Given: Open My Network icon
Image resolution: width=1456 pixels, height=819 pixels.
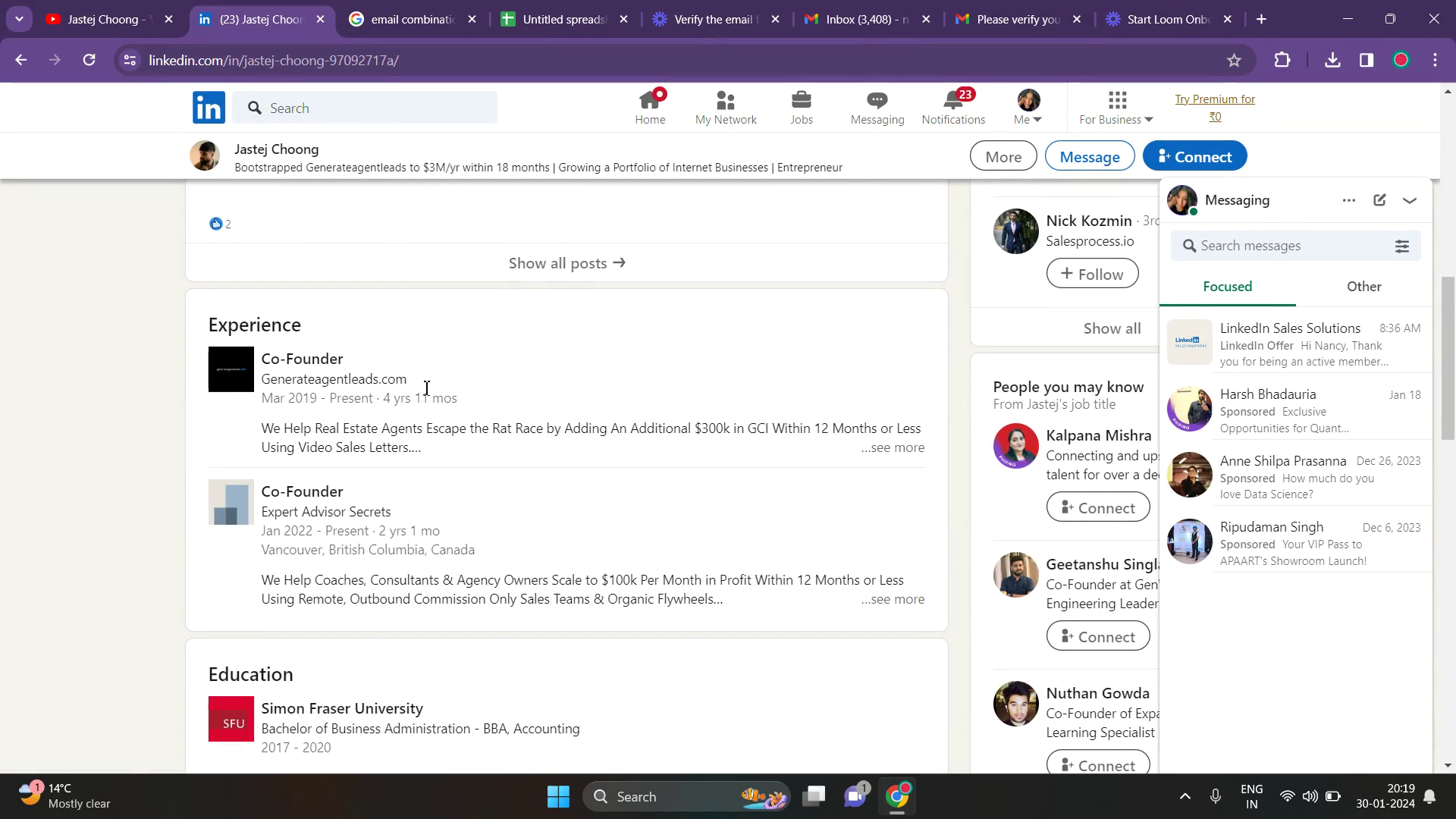Looking at the screenshot, I should [726, 107].
